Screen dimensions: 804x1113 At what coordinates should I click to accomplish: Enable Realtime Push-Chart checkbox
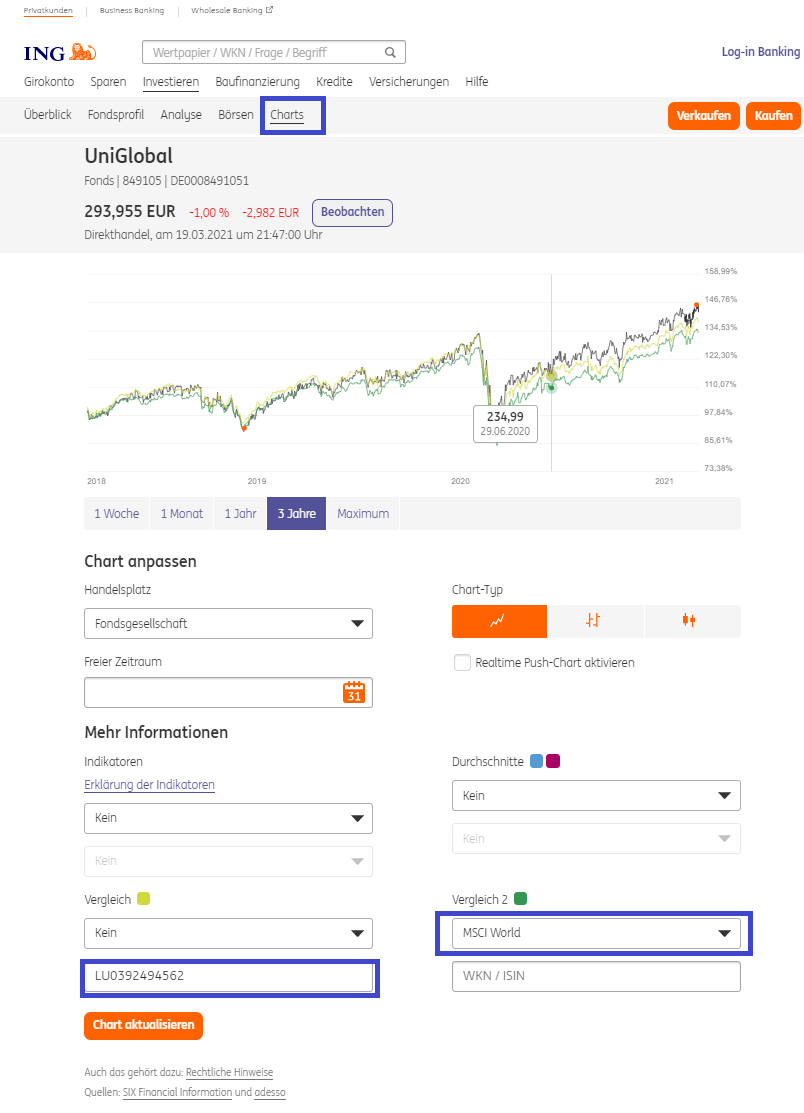click(462, 662)
